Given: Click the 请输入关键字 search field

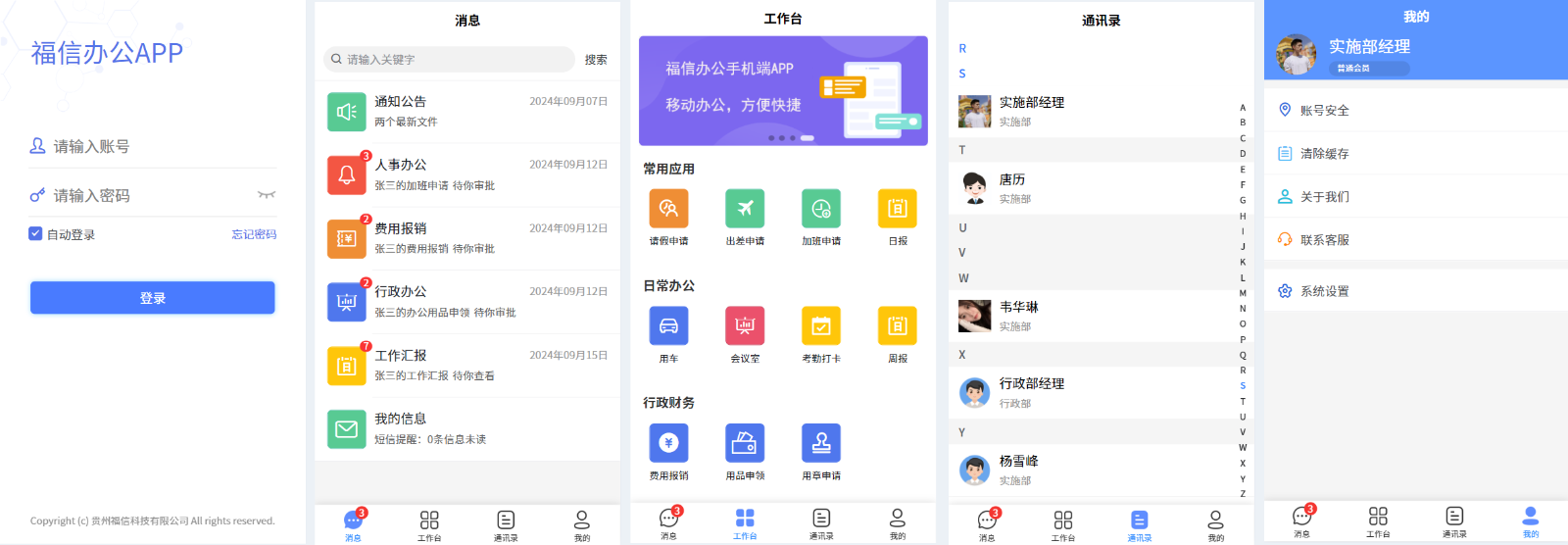Looking at the screenshot, I should coord(449,60).
